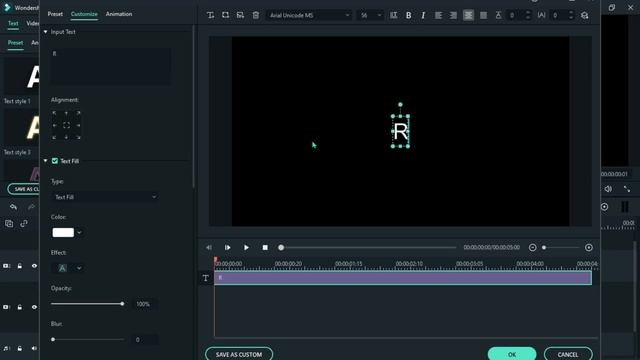This screenshot has height=360, width=640.
Task: Align text to the middle right
Action: tap(78, 125)
